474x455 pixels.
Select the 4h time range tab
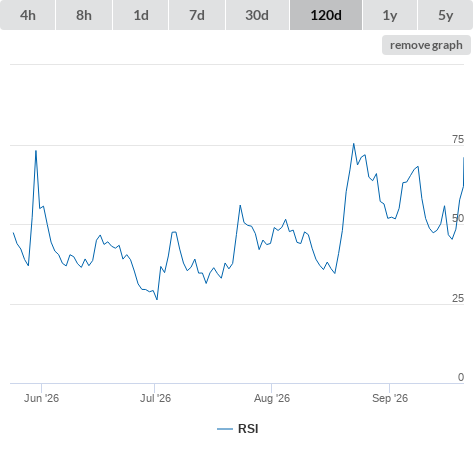coord(28,15)
